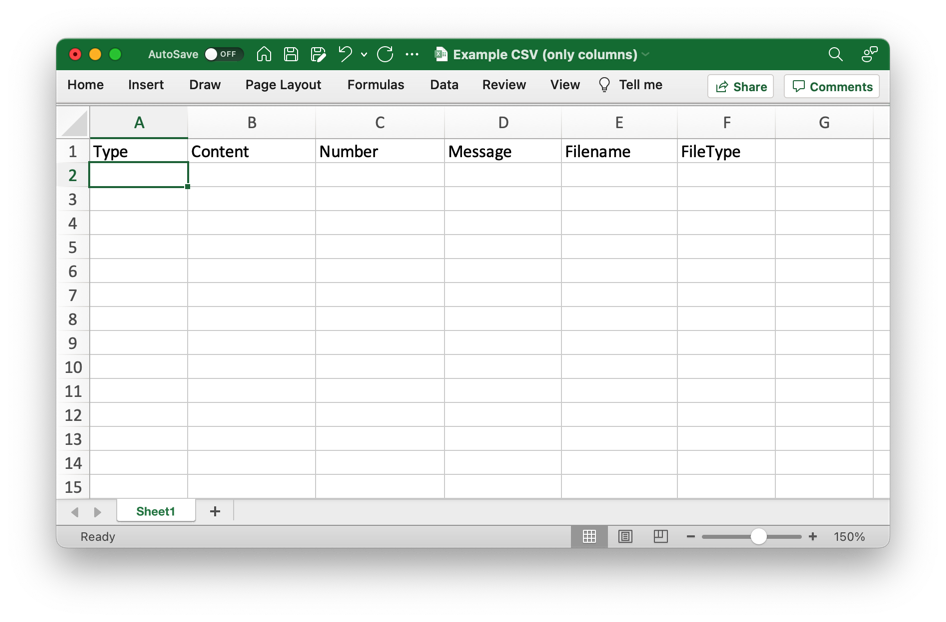Select column D header
Screen dimensions: 946x622
pos(503,123)
